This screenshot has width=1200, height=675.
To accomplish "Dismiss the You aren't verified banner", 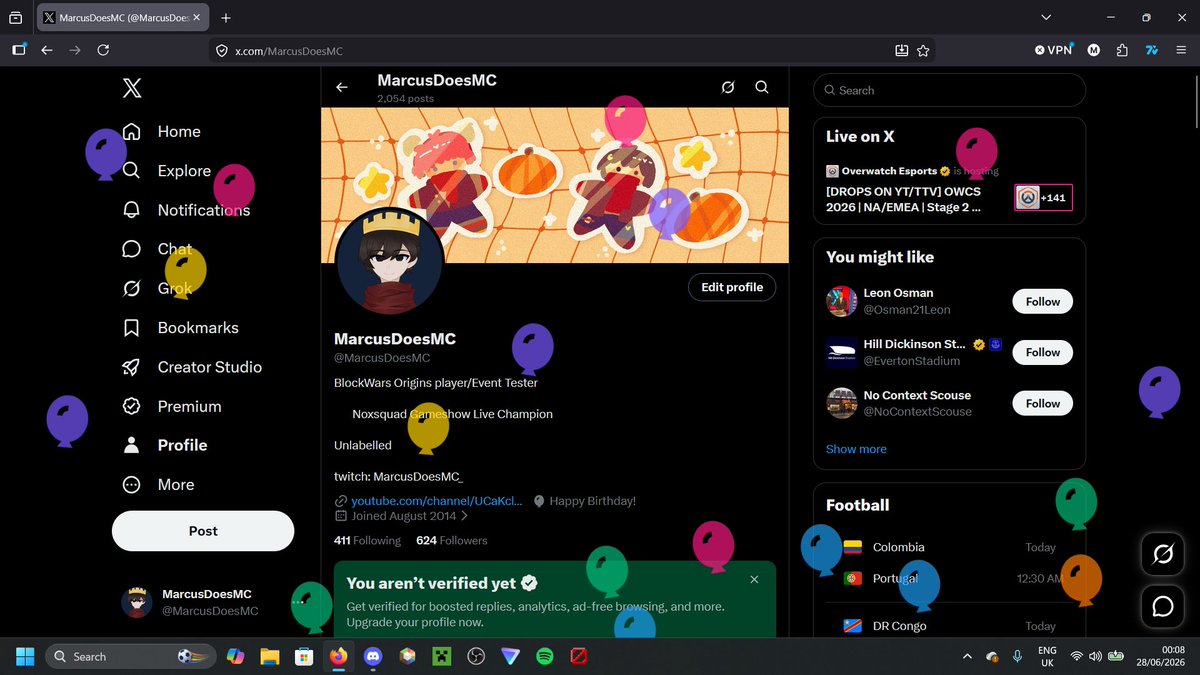I will pos(754,579).
